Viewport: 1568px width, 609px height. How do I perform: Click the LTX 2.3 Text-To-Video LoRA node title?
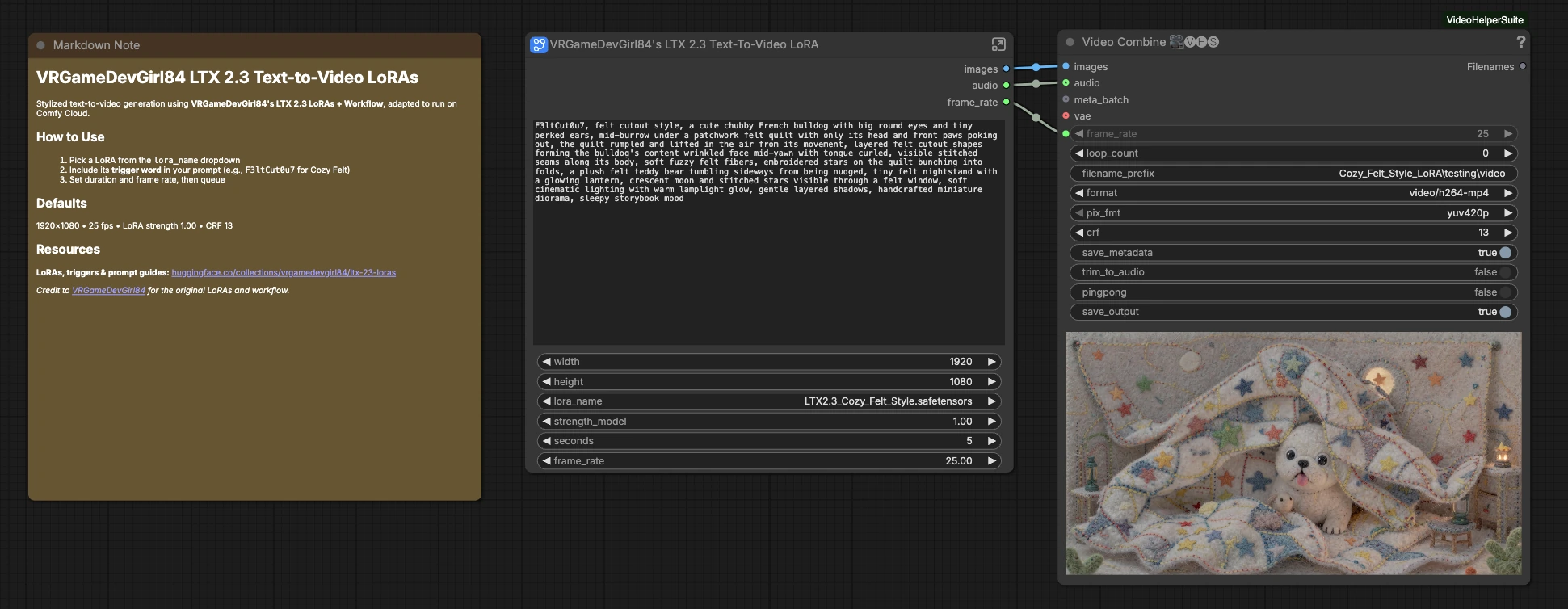click(x=684, y=44)
